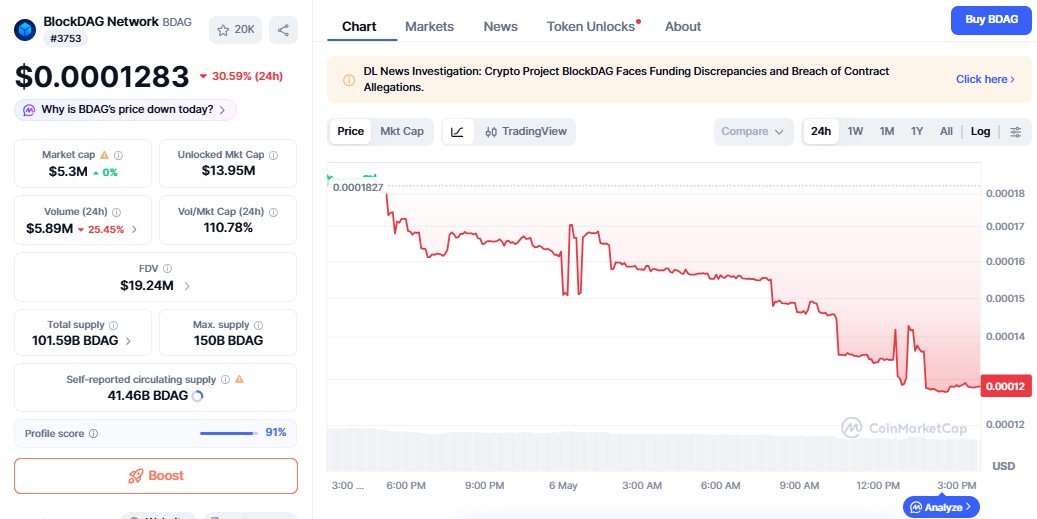Click the news banner info icon
The image size is (1037, 519).
[x=349, y=80]
